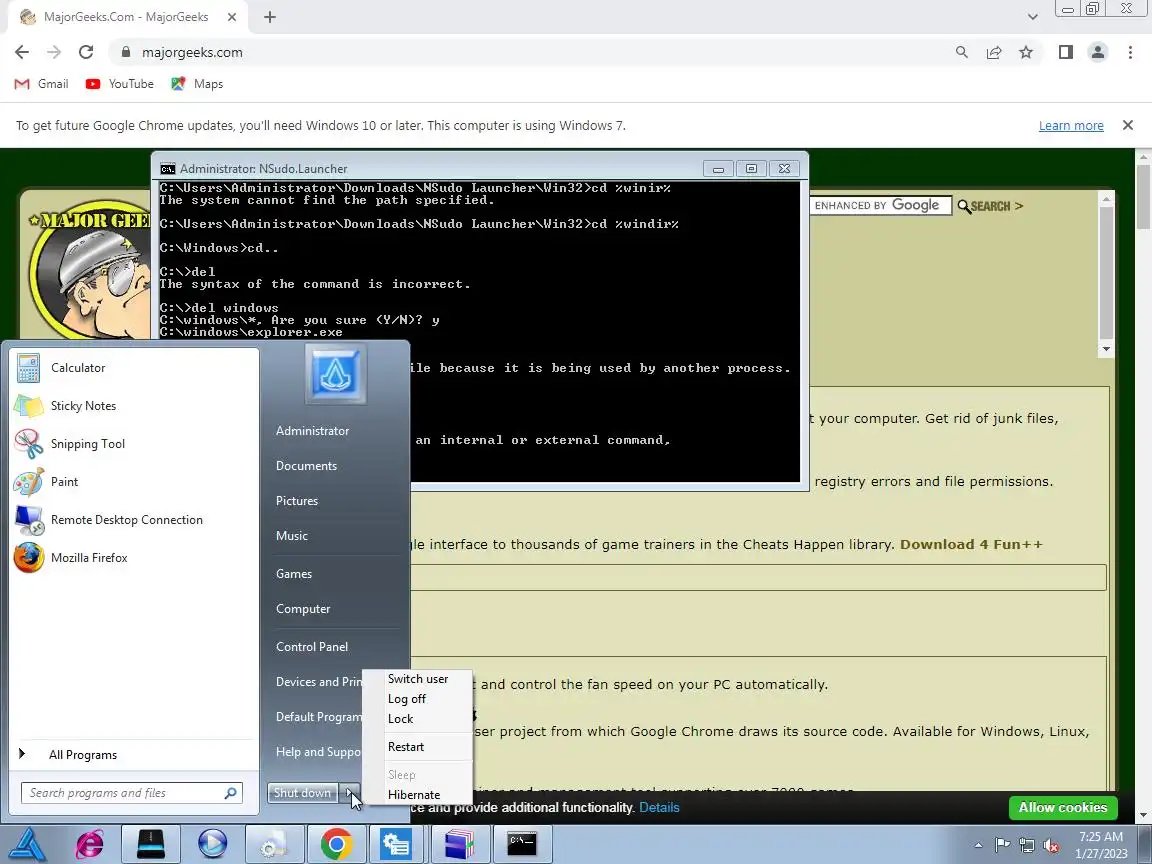Open Music from Start menu

pyautogui.click(x=292, y=536)
